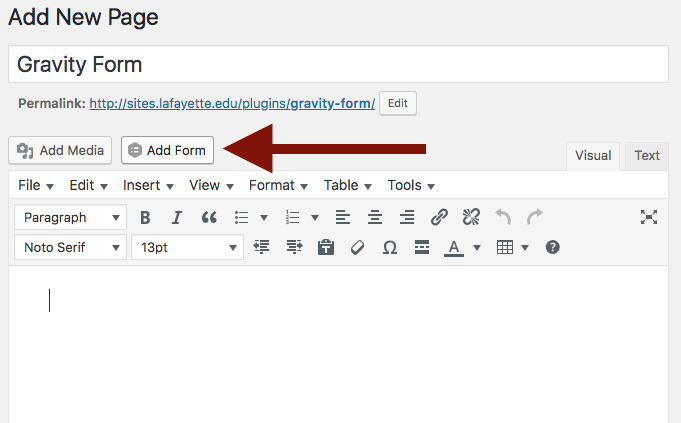Click the Gravity Form title field
Viewport: 681px width, 423px height.
coord(338,64)
